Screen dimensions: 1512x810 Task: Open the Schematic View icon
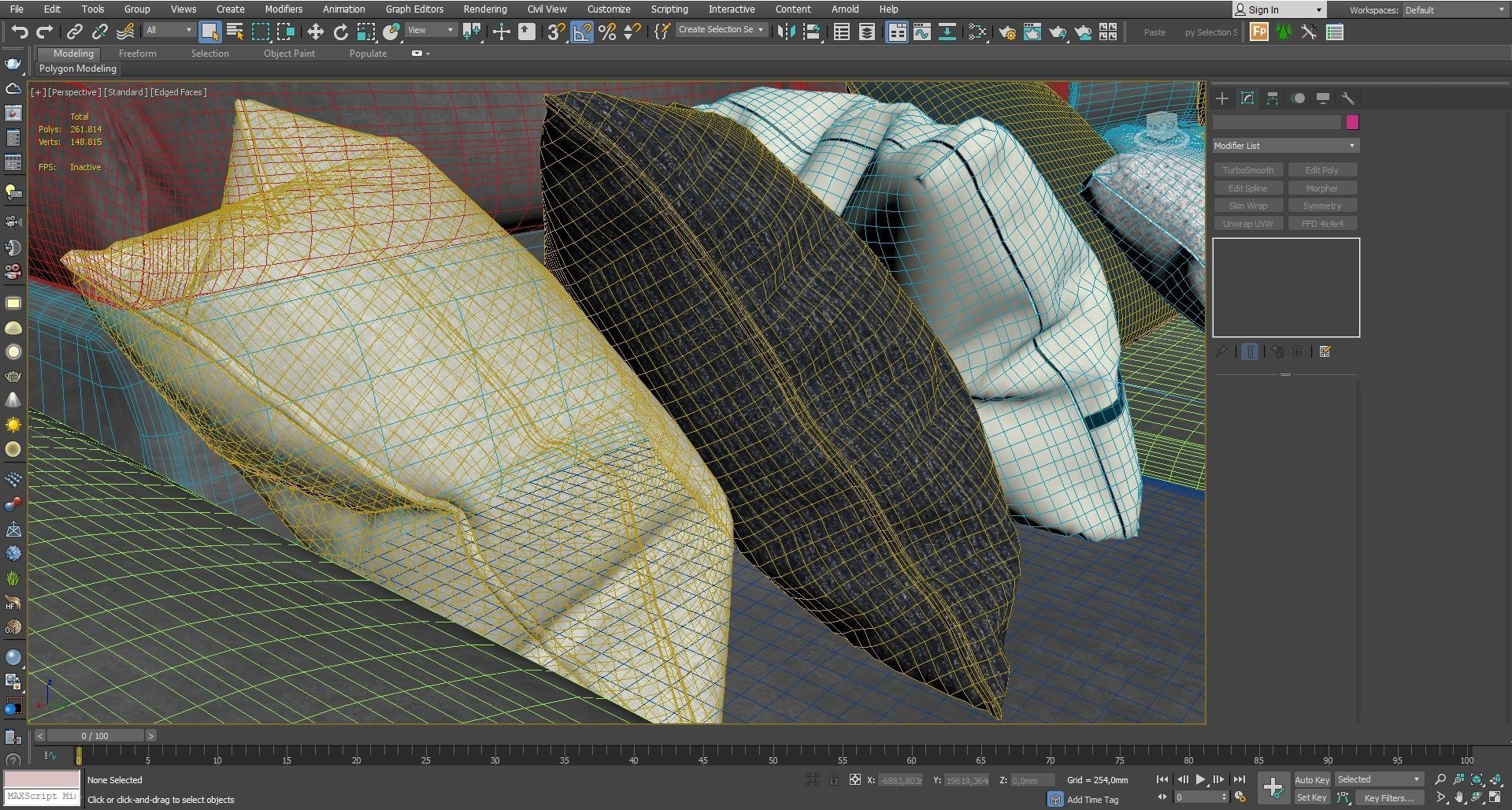point(947,32)
